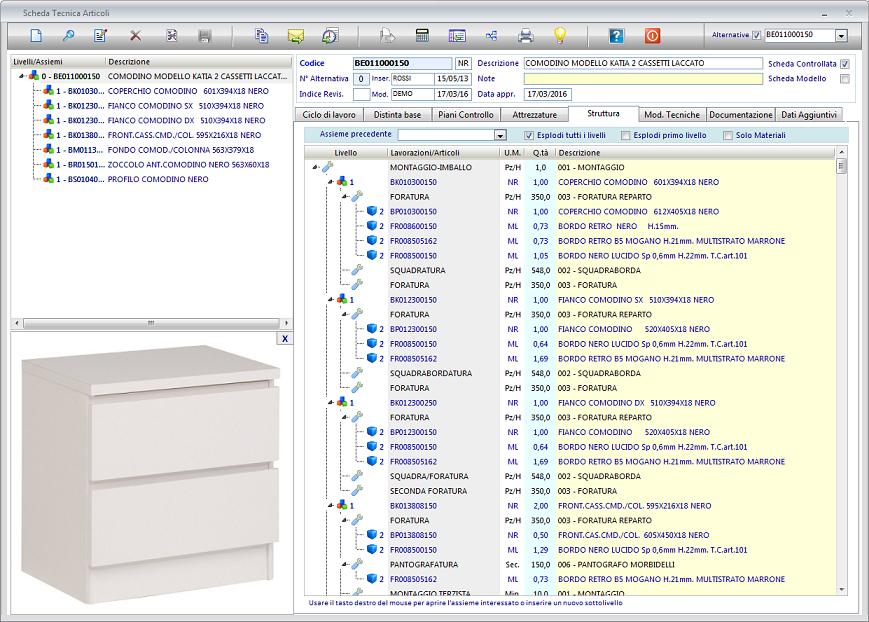
Task: Click the structure grid vertical scrollbar thumb
Action: [x=841, y=166]
